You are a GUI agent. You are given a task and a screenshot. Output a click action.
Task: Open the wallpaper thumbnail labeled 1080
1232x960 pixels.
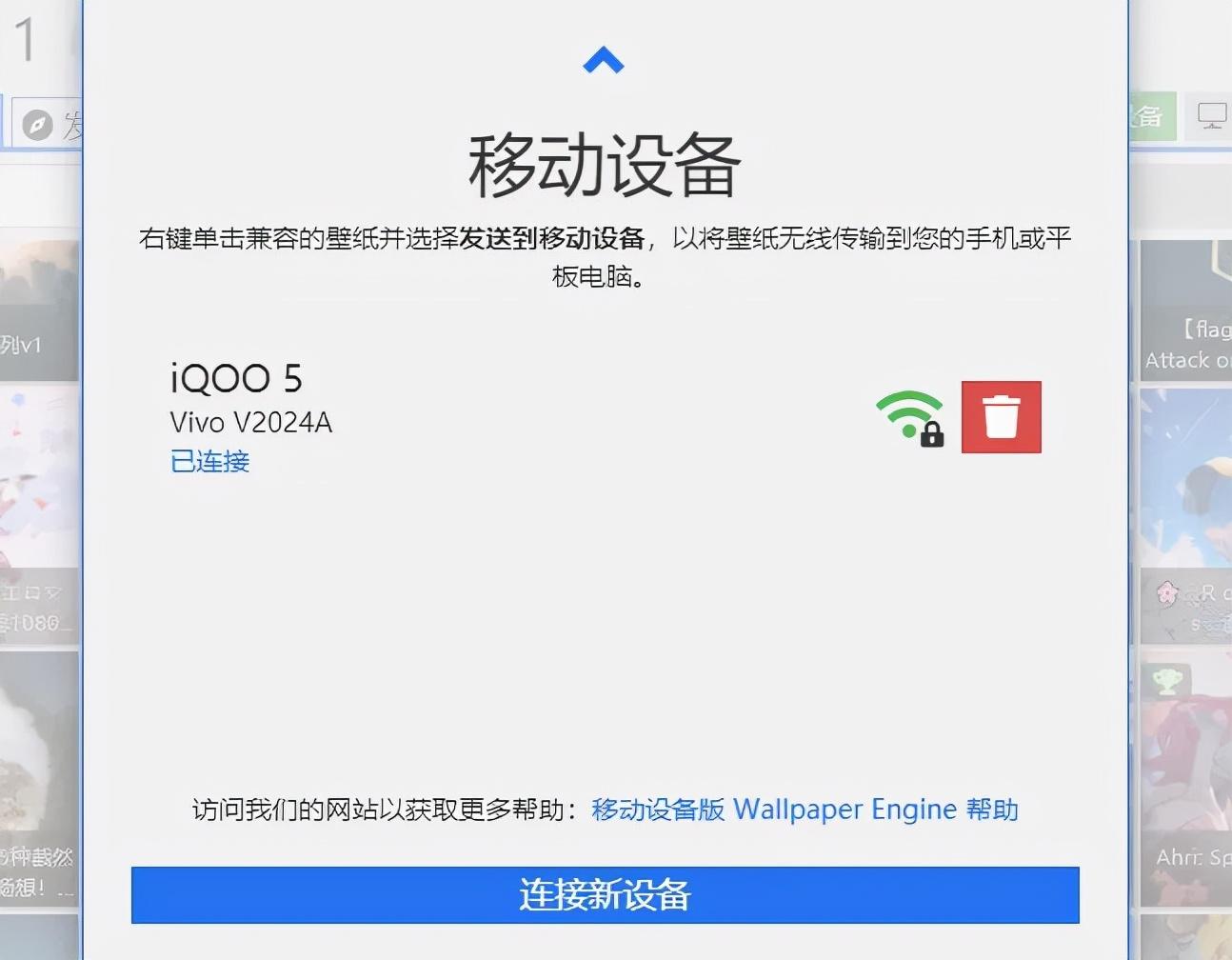[39, 516]
